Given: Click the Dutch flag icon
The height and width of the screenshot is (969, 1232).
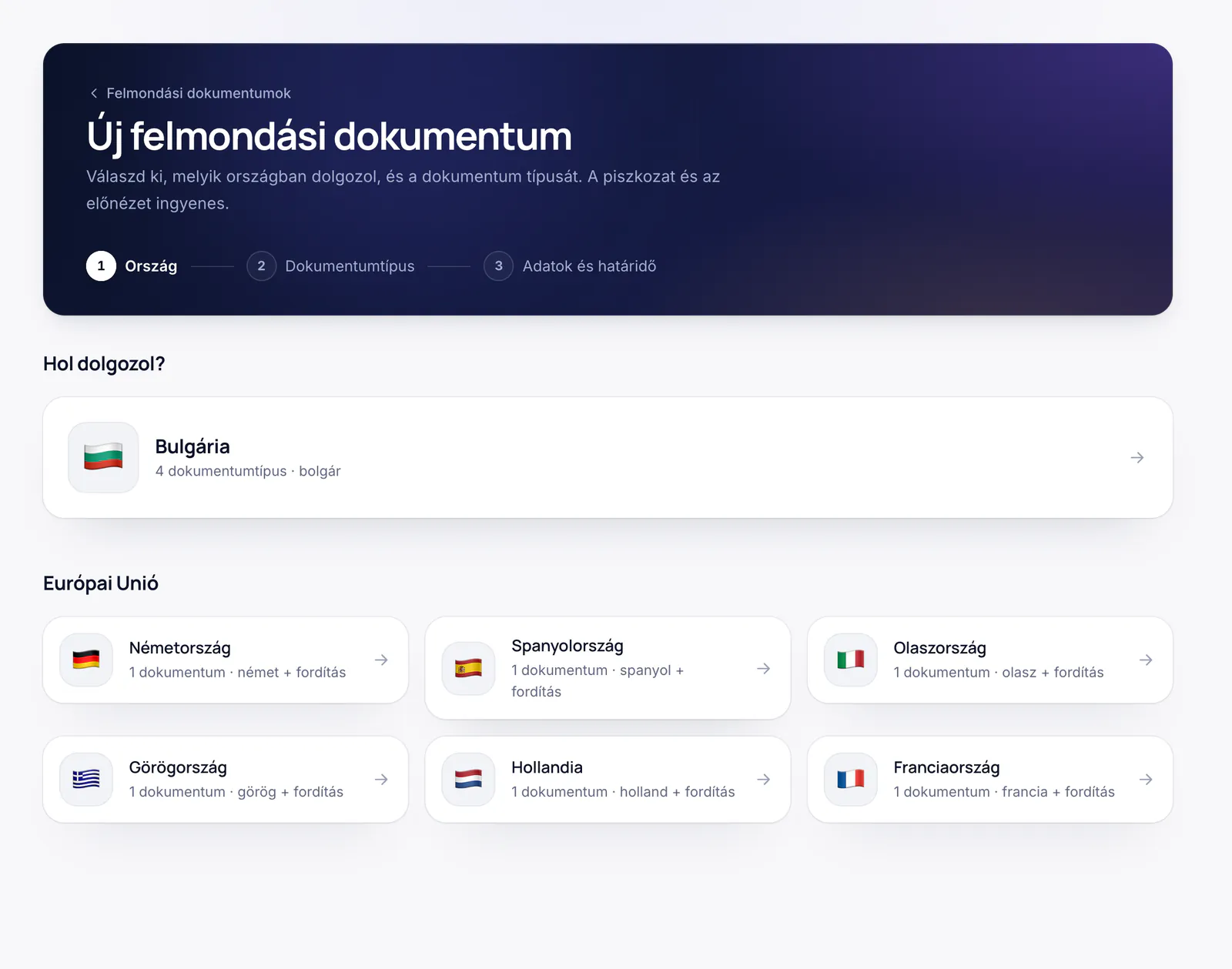Looking at the screenshot, I should point(468,779).
